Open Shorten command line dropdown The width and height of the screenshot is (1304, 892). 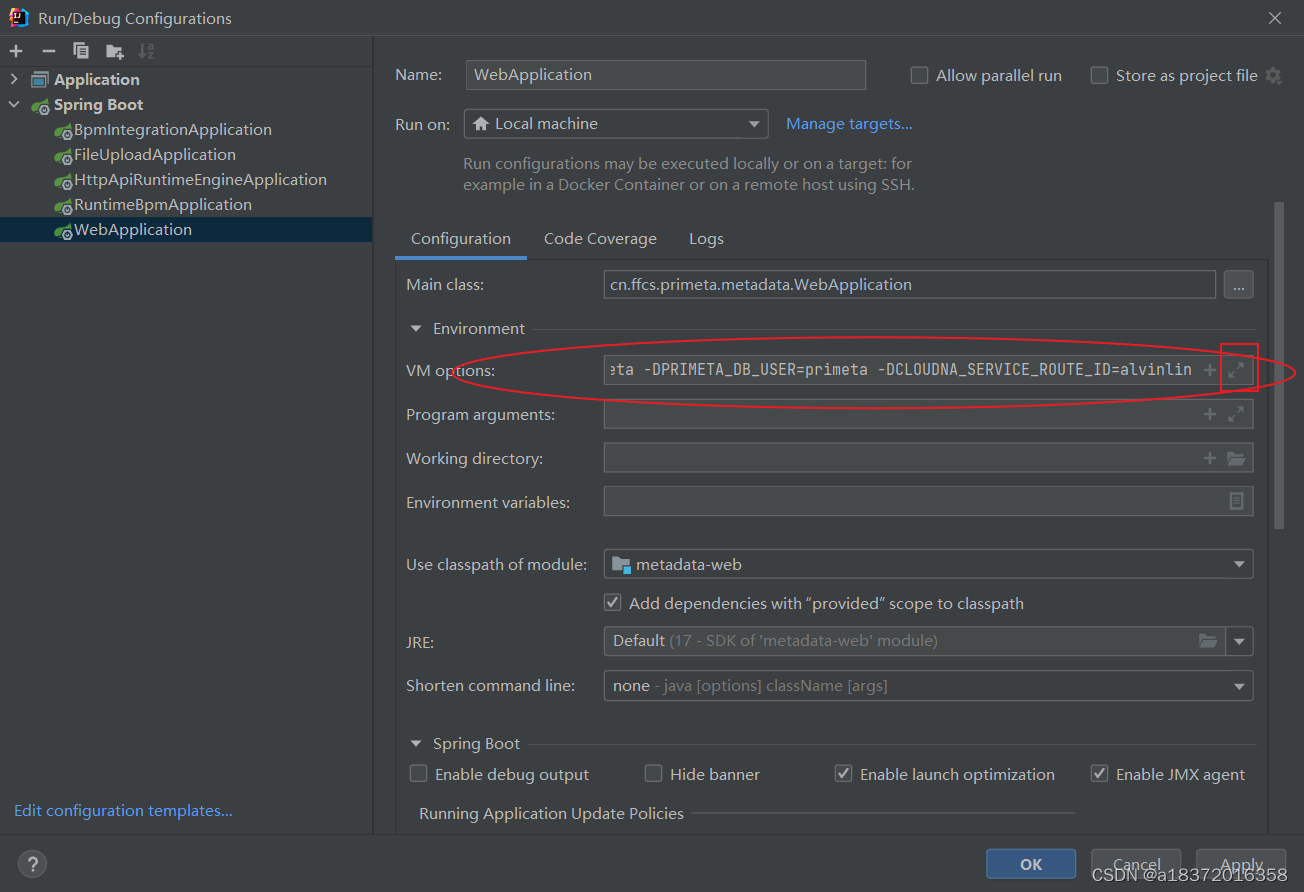coord(928,686)
